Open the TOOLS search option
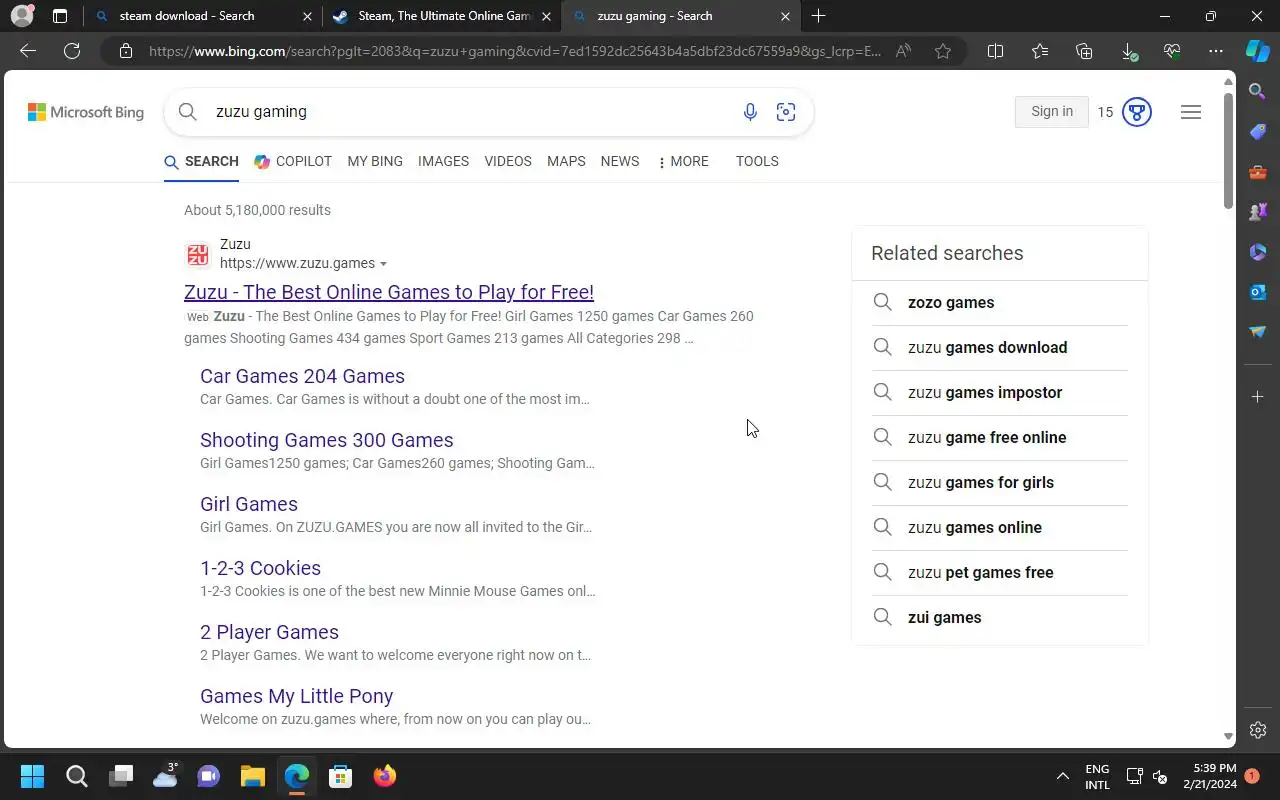The height and width of the screenshot is (800, 1280). coord(757,161)
